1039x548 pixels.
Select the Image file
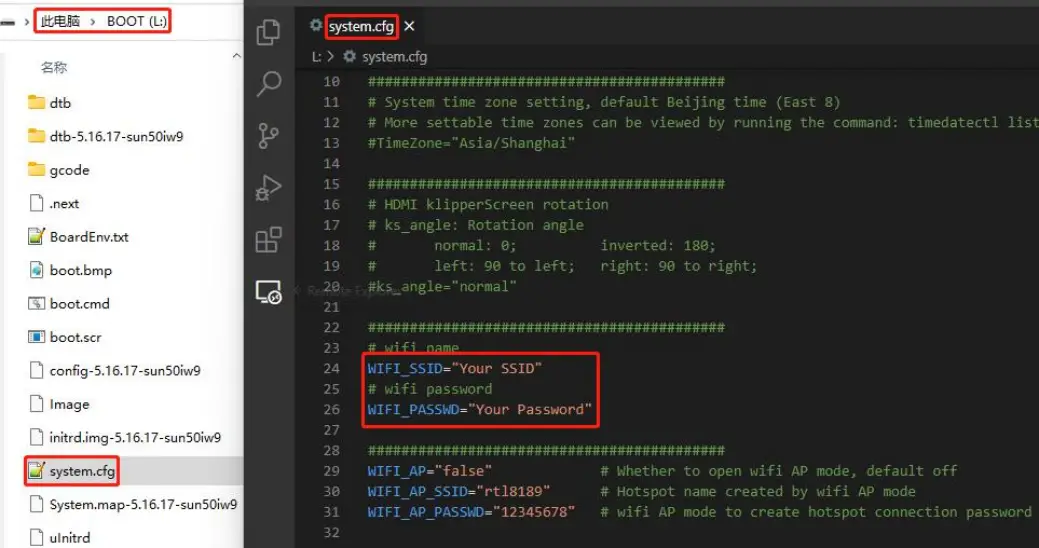pos(69,404)
